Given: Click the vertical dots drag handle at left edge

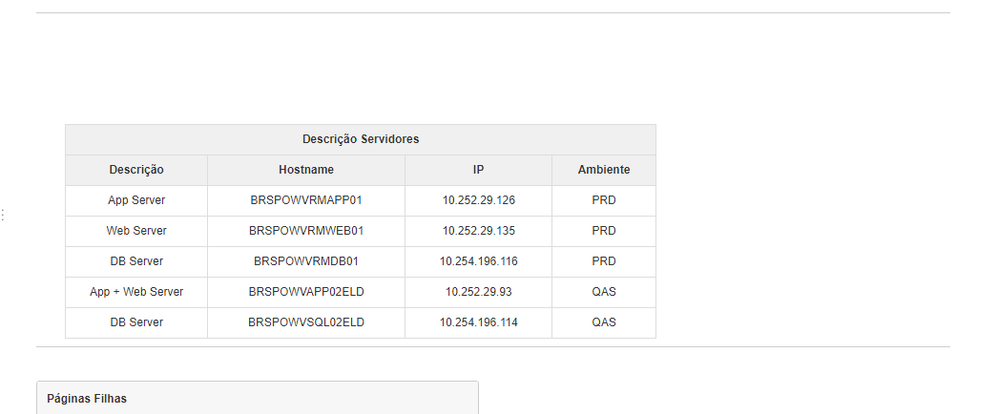Looking at the screenshot, I should click(x=3, y=215).
